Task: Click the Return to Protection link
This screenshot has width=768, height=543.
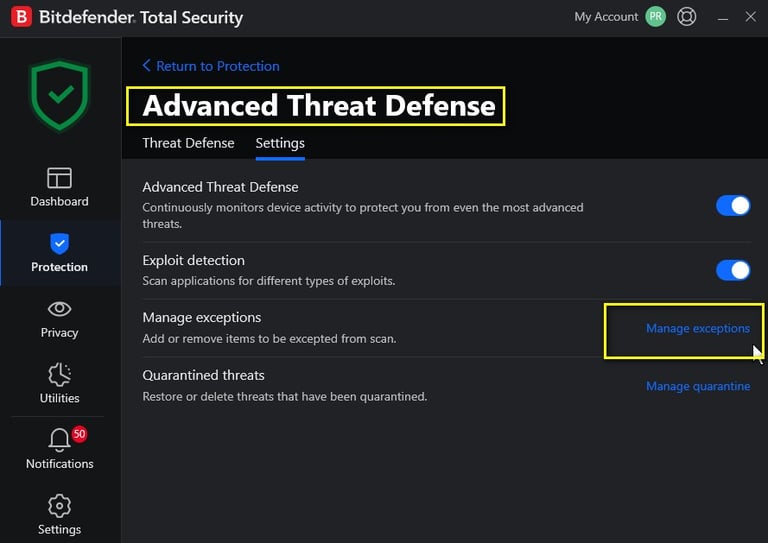Action: click(x=217, y=66)
